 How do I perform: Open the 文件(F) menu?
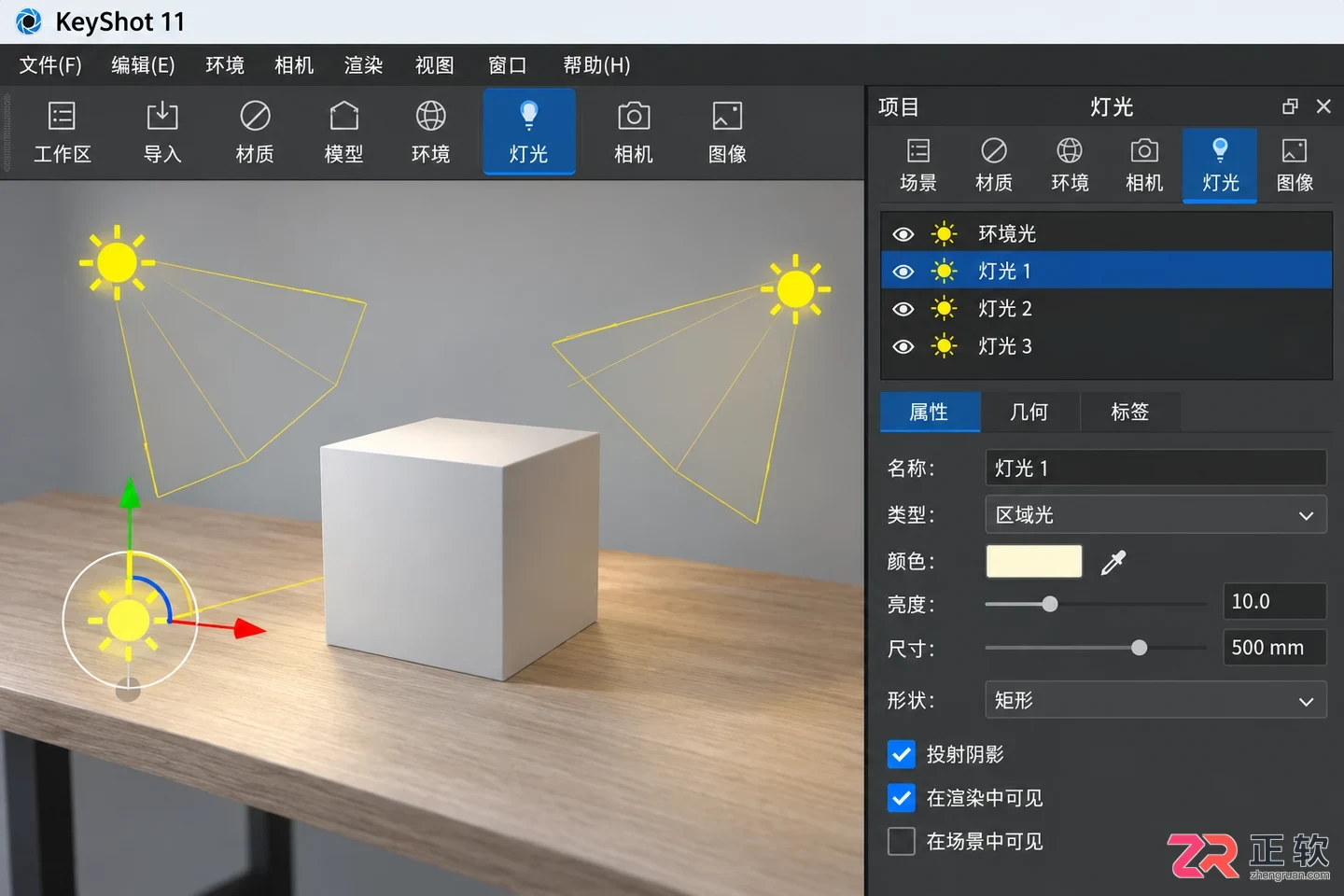point(50,65)
